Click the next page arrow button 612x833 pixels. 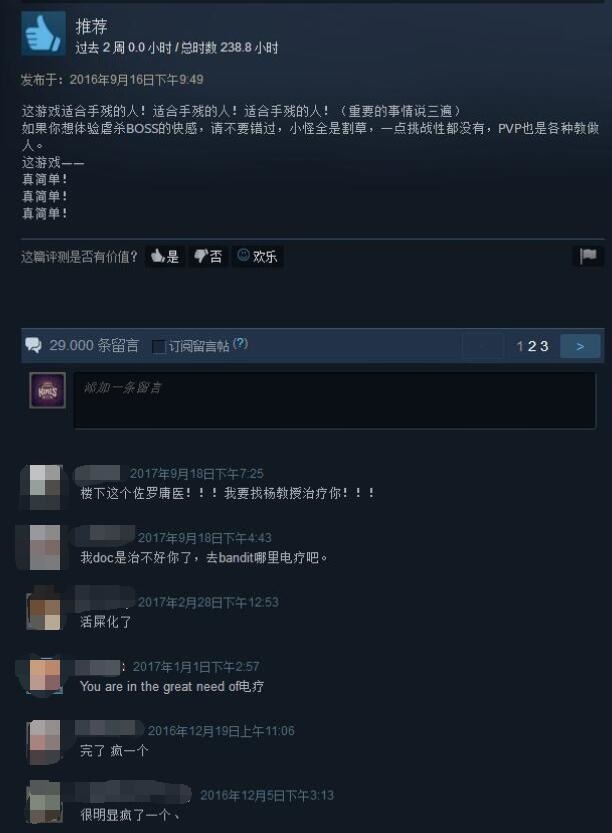[x=581, y=346]
